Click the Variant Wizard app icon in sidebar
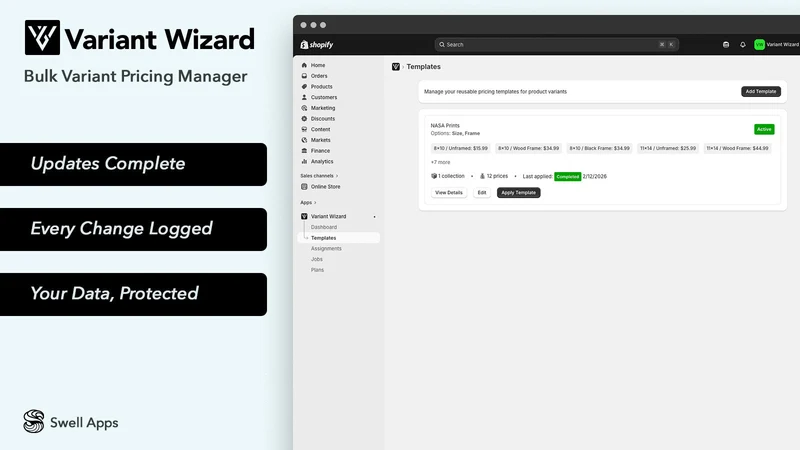This screenshot has height=450, width=800. click(x=304, y=216)
